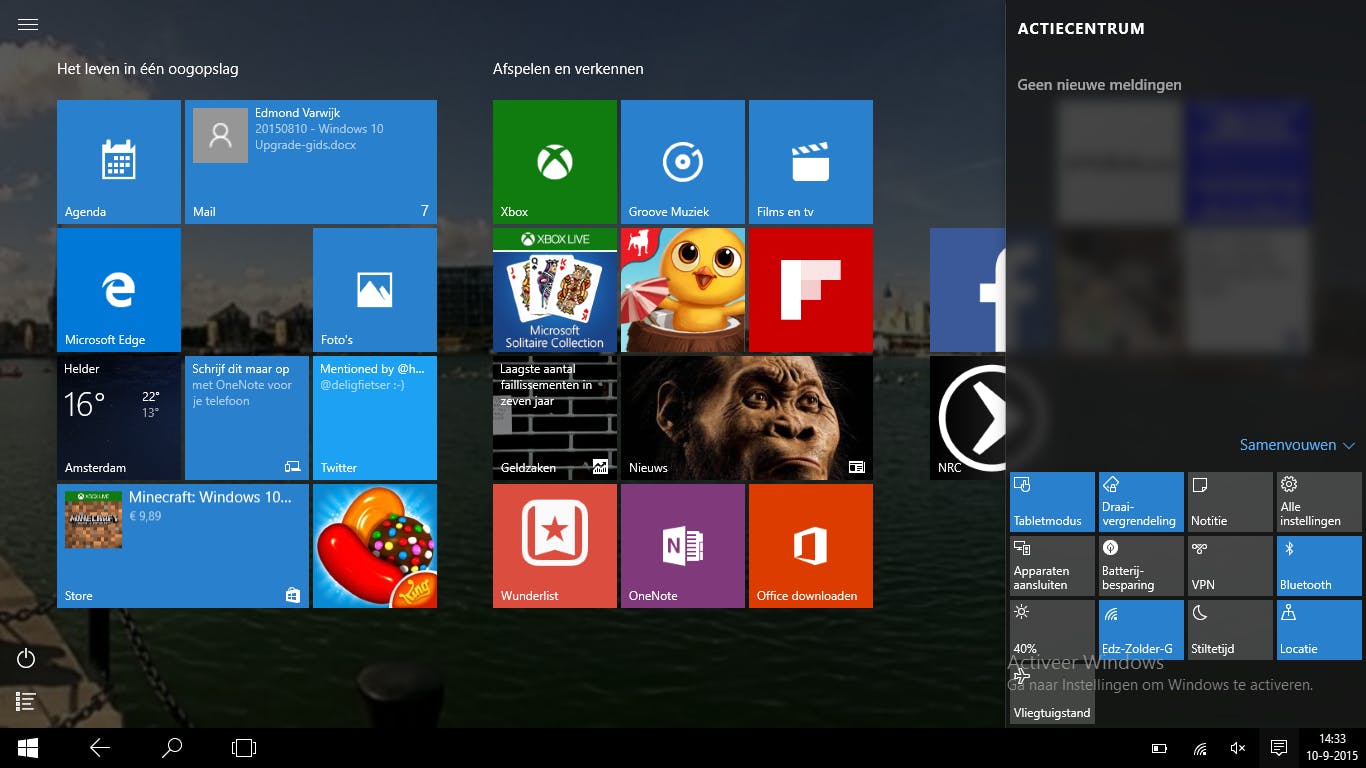Open the Foto's tile
Screen dimensions: 1366x768
[x=375, y=290]
